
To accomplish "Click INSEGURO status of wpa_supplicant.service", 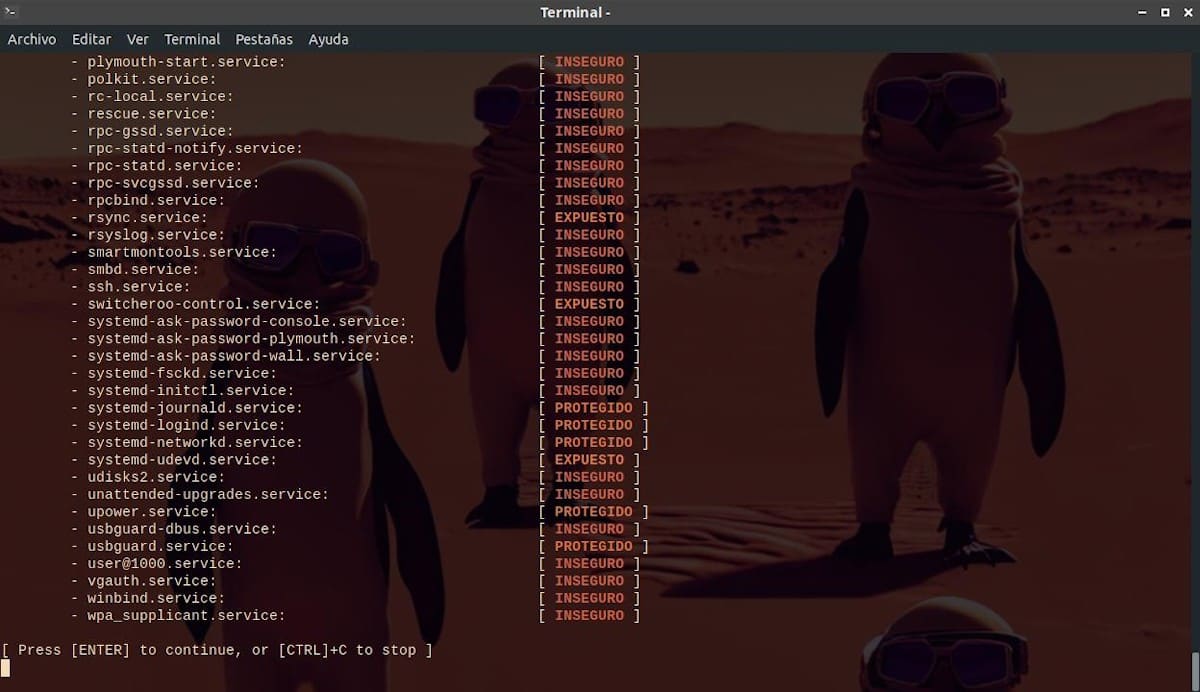I will [589, 615].
